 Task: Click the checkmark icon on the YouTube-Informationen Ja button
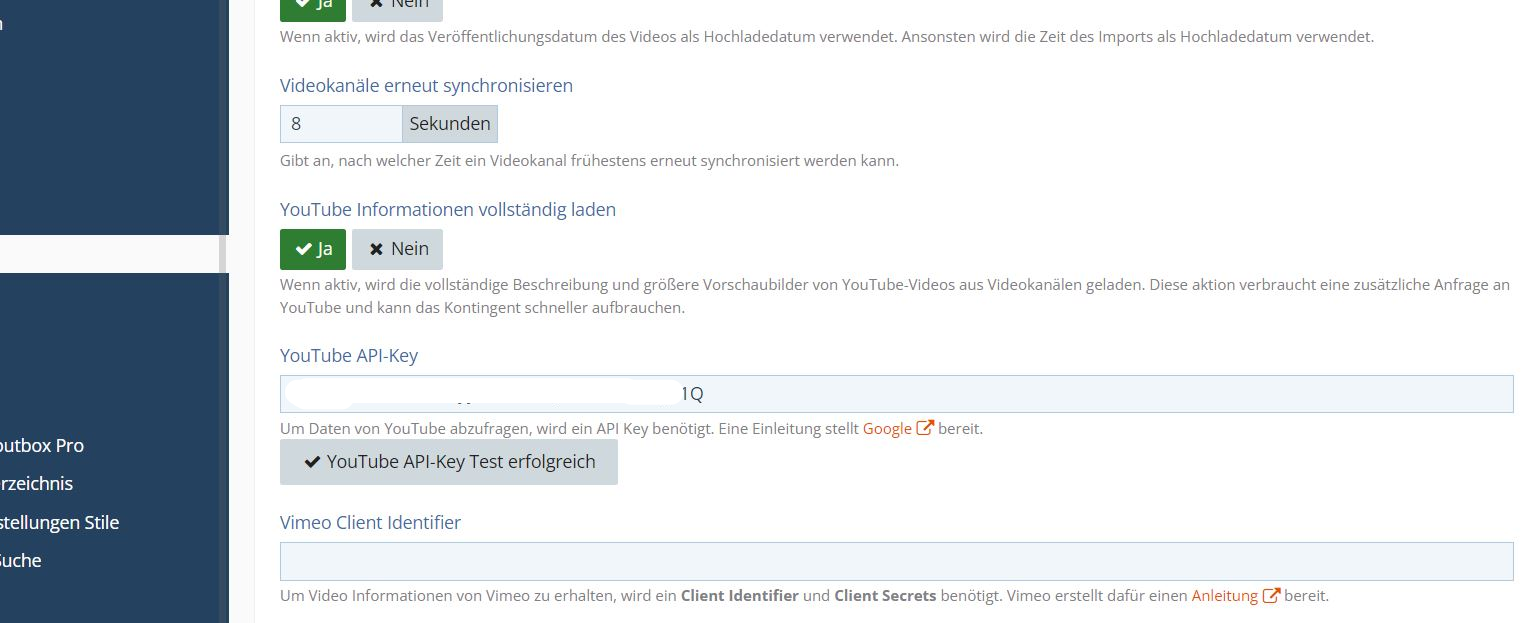303,250
